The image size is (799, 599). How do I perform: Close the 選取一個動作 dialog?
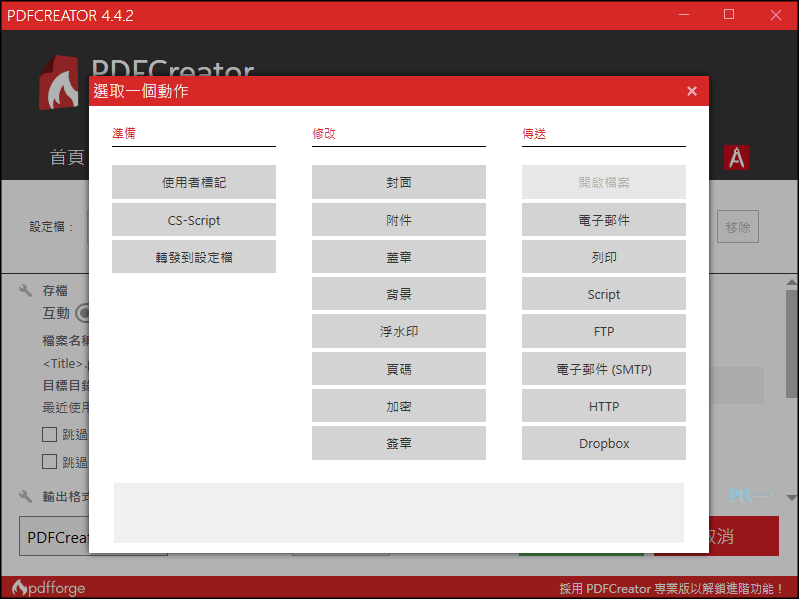pos(691,91)
